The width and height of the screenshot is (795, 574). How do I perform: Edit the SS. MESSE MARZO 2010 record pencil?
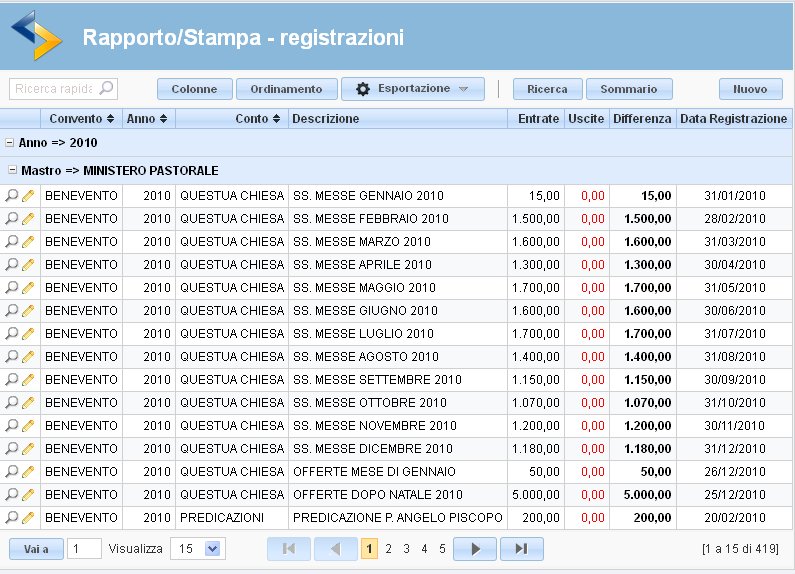click(x=28, y=241)
